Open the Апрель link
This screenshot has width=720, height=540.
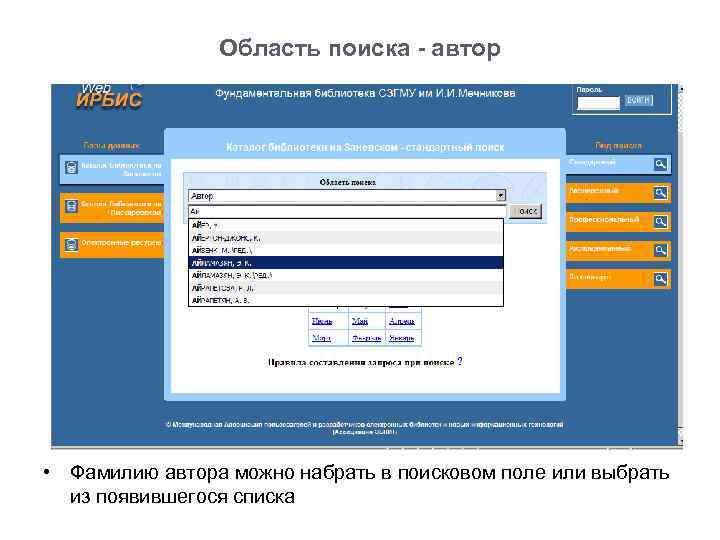(x=402, y=321)
